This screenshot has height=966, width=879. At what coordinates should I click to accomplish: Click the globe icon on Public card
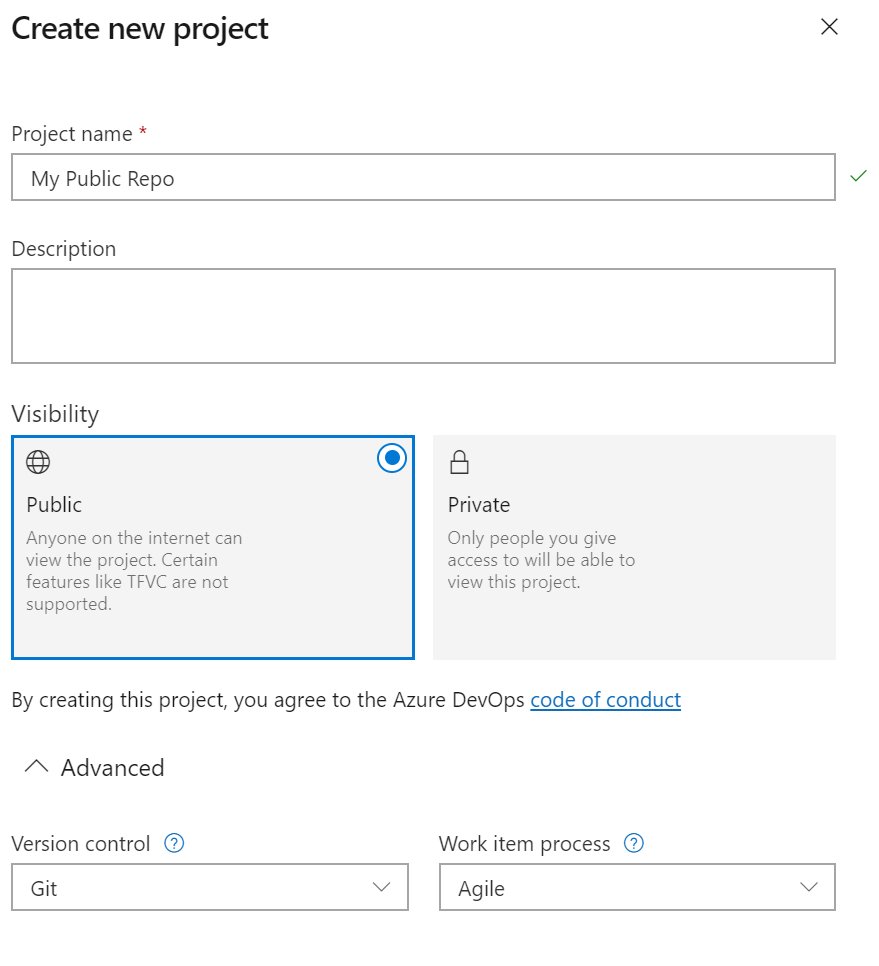38,462
